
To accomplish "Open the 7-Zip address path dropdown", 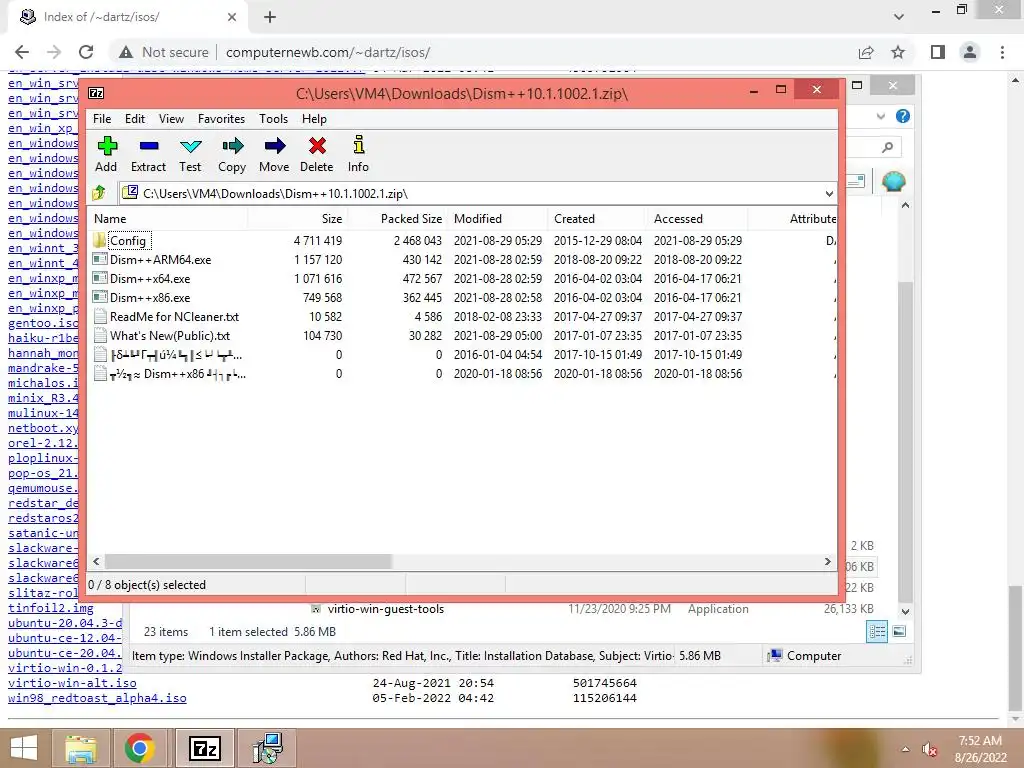I will coord(829,193).
